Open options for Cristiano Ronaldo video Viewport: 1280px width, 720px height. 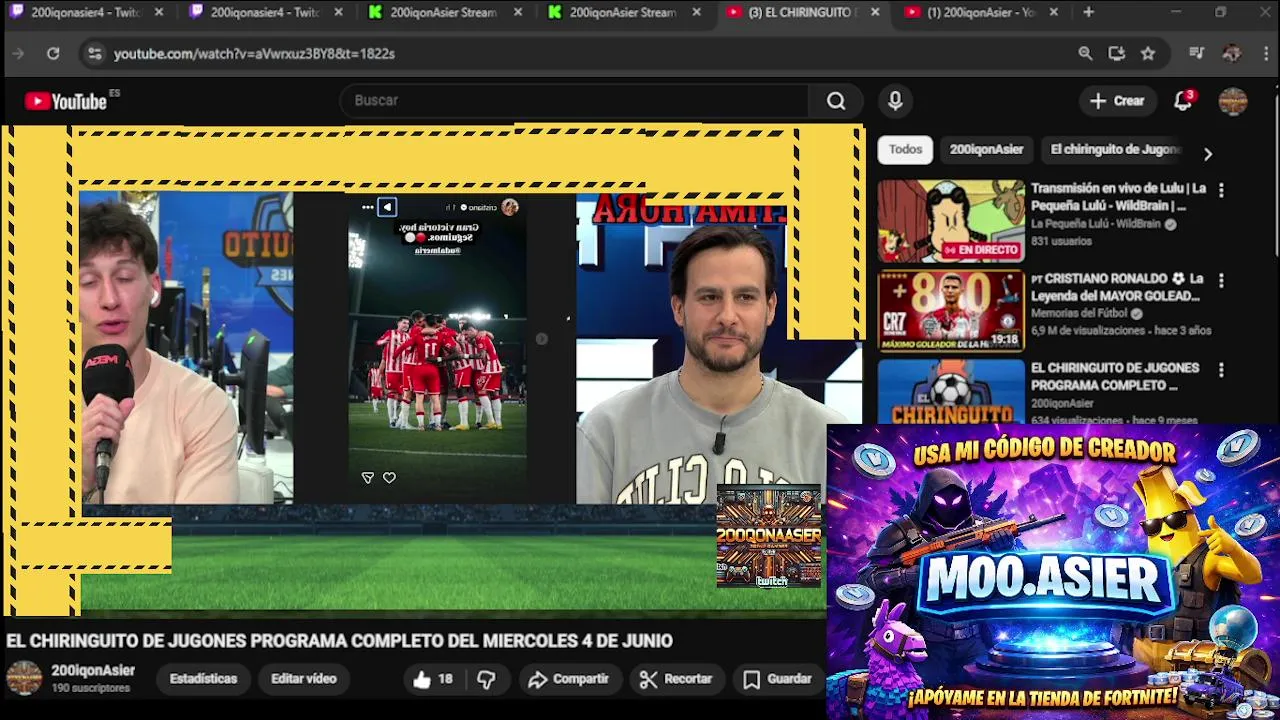pyautogui.click(x=1220, y=280)
